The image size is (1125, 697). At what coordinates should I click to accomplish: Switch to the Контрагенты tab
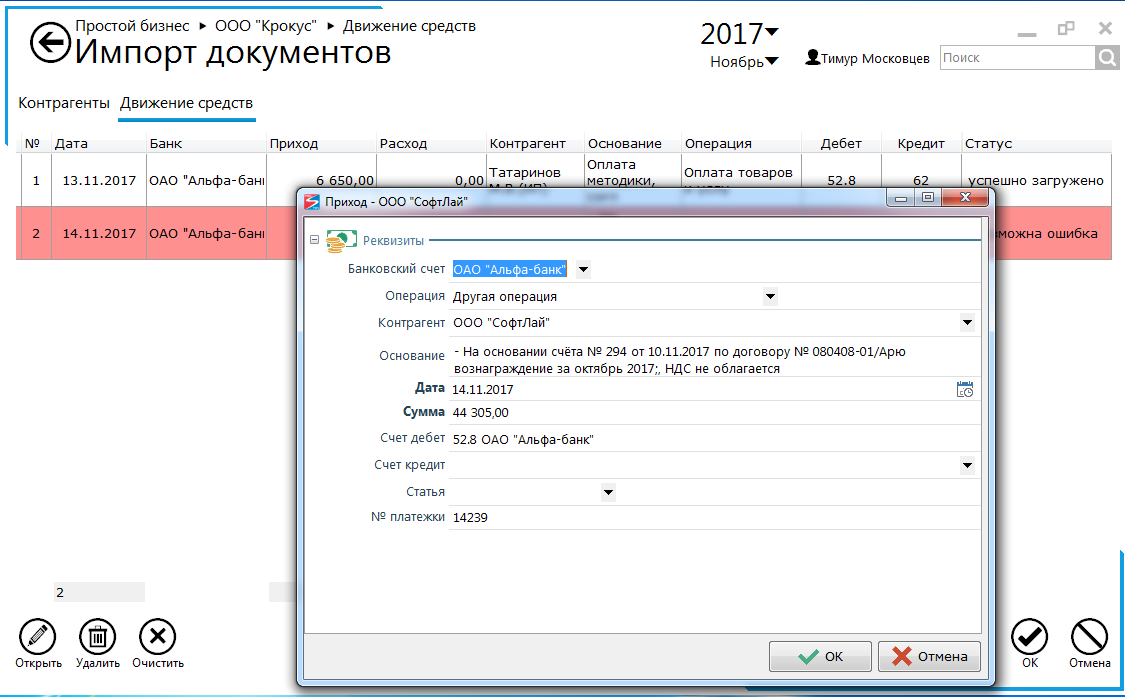point(63,103)
